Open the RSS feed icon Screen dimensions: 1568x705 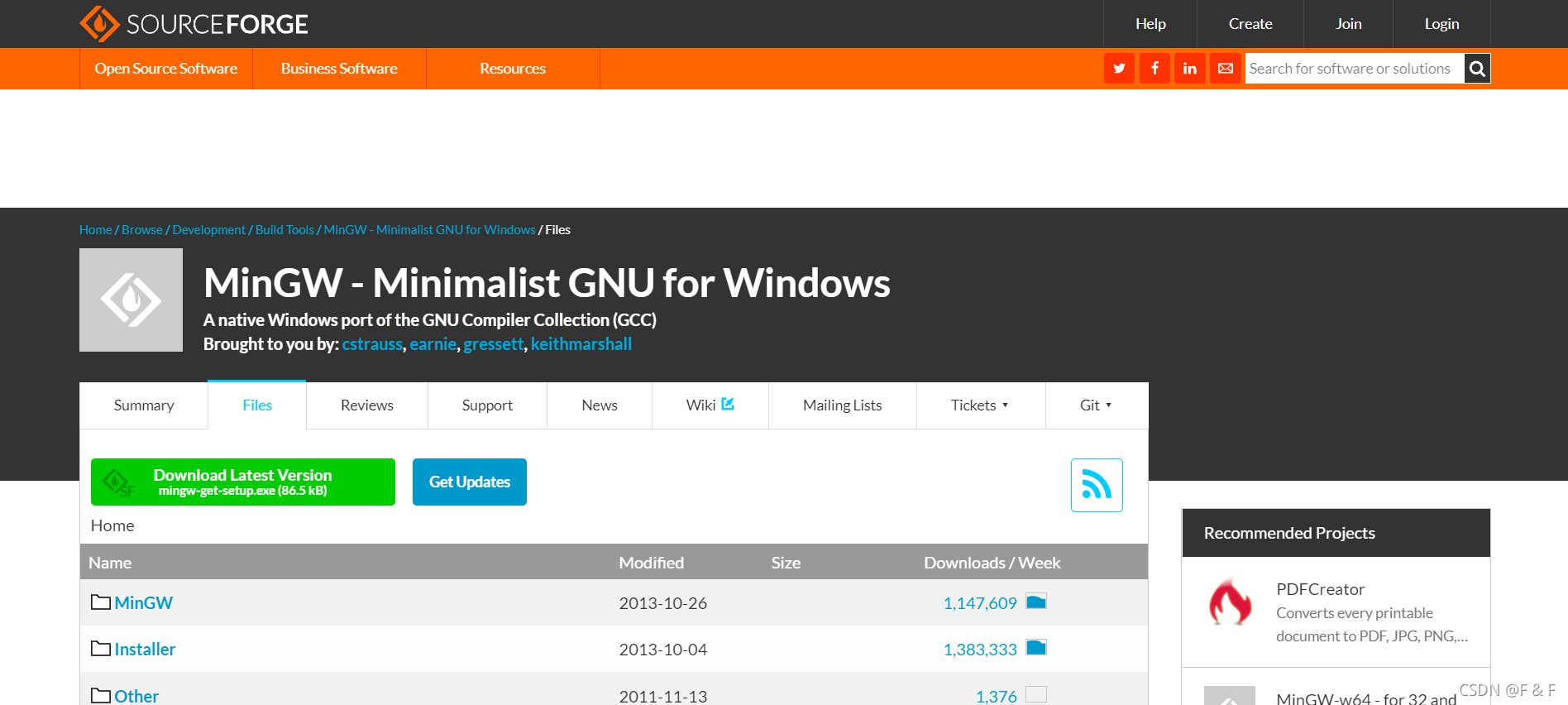(1097, 485)
